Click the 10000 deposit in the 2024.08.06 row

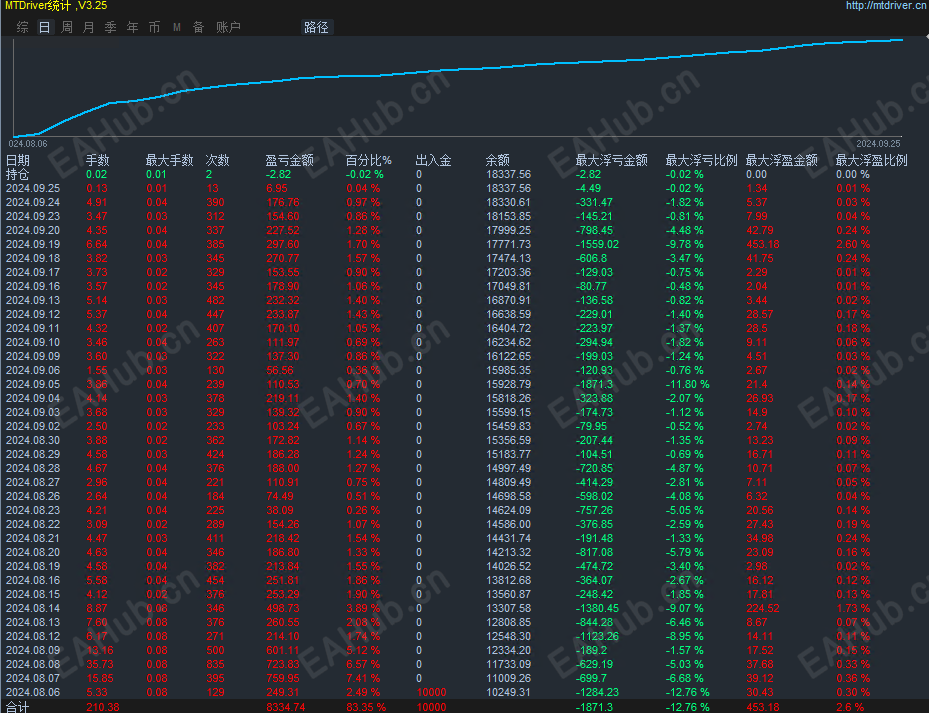[431, 692]
